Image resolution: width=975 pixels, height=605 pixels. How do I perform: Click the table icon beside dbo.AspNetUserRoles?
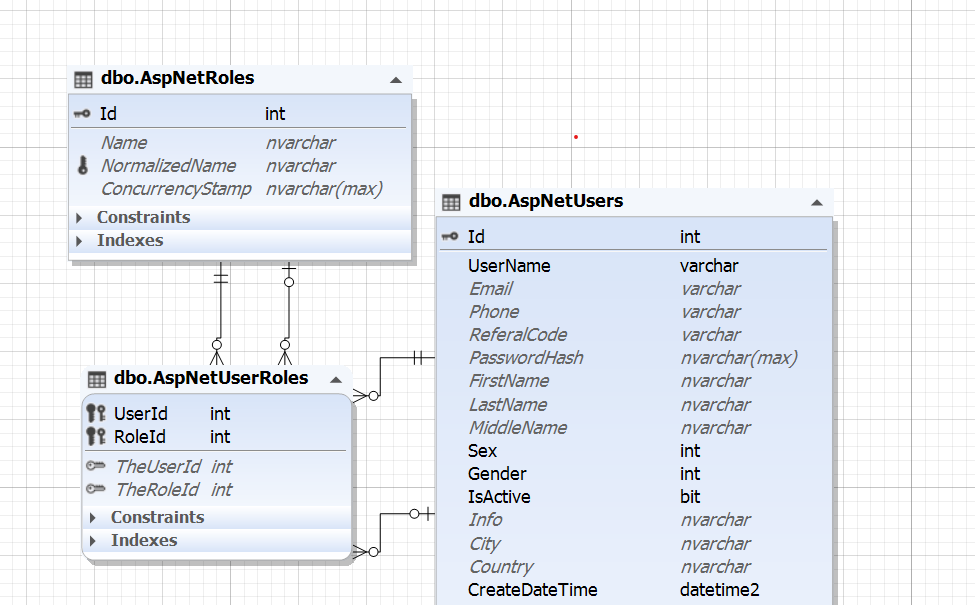pos(97,379)
